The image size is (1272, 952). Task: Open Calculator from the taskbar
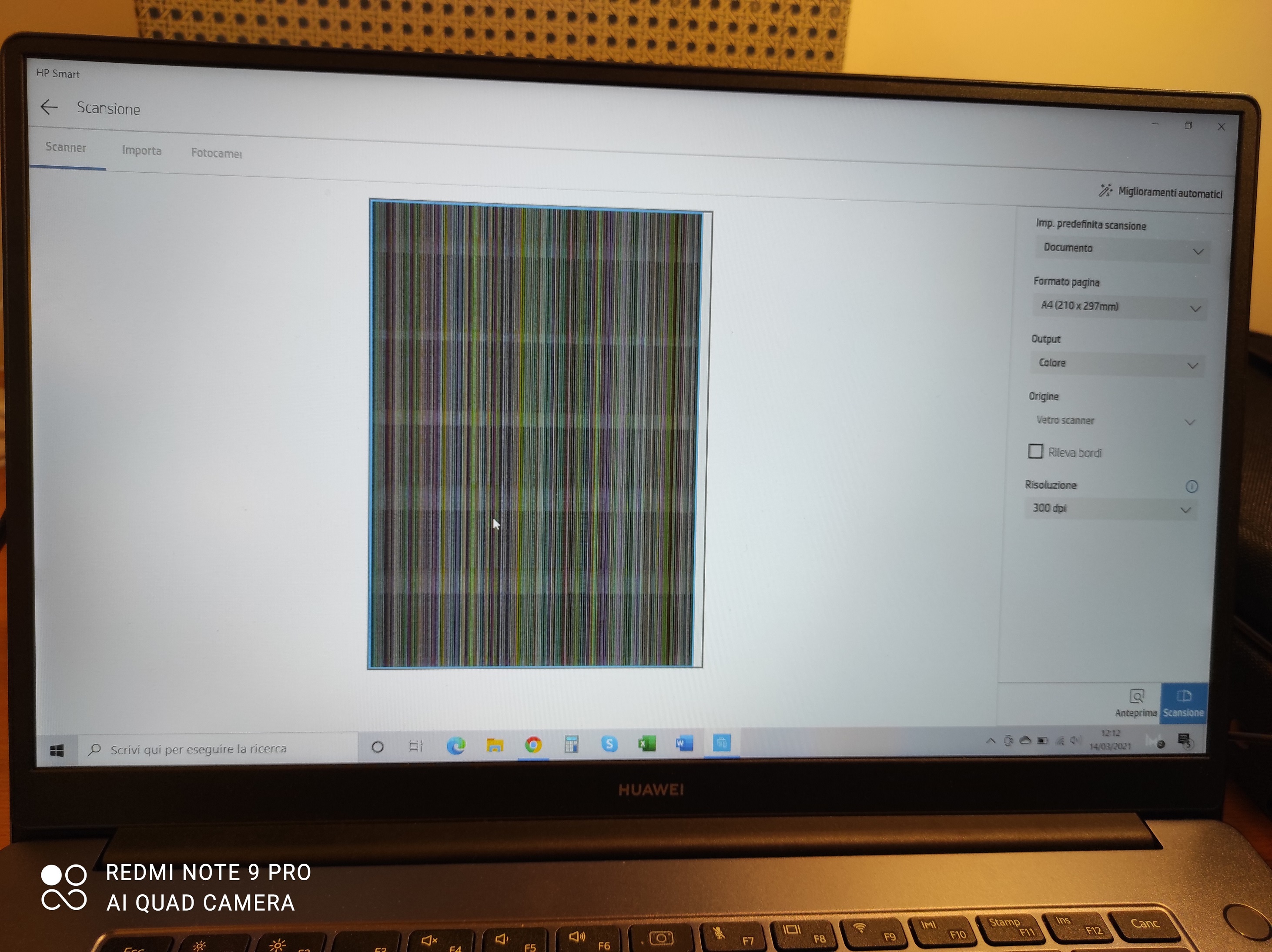tap(571, 744)
